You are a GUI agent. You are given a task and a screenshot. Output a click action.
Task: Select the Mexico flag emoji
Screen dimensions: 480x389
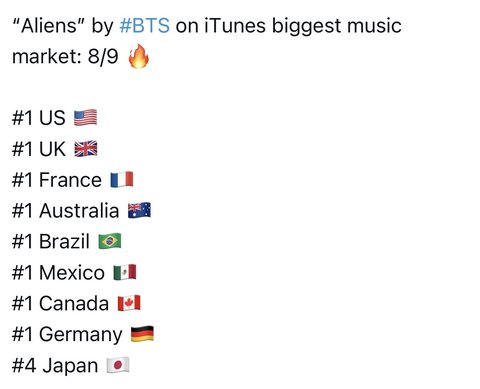pyautogui.click(x=125, y=272)
